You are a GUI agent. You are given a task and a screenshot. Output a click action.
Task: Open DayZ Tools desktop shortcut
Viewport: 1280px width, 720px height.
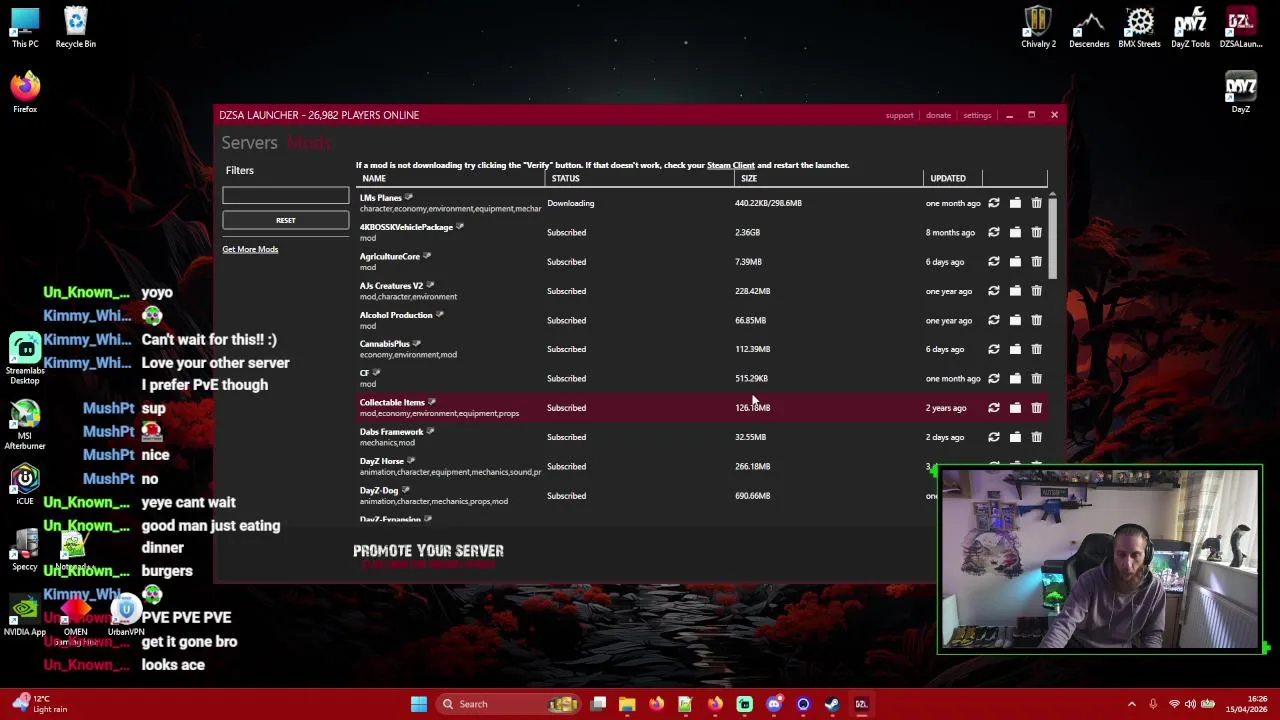pos(1190,27)
